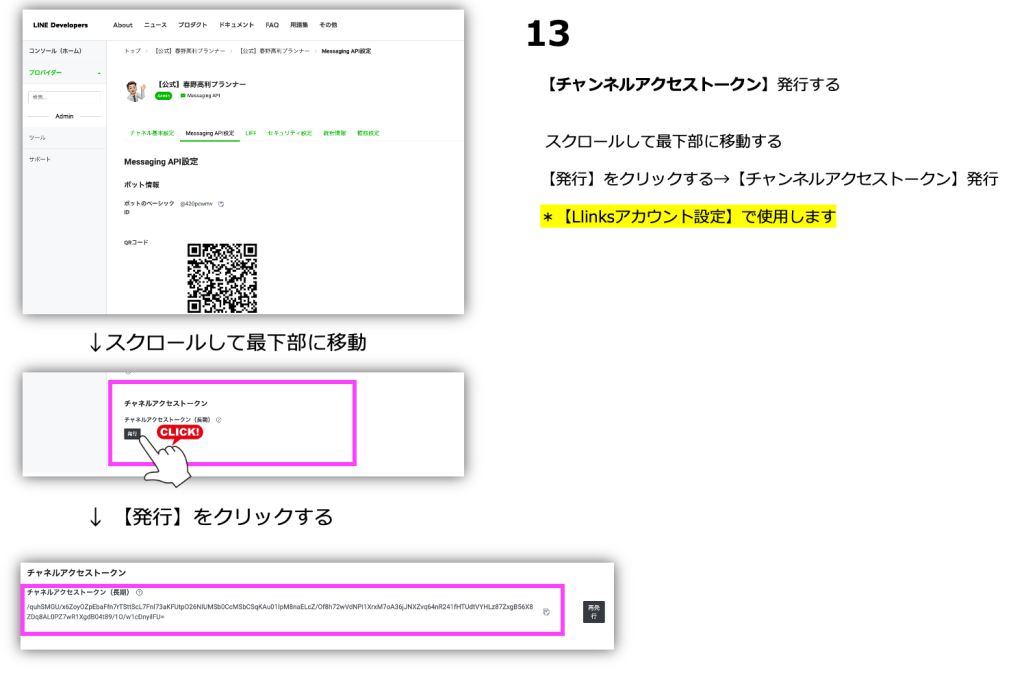This screenshot has width=1024, height=690.
Task: Open the プロダクト menu item
Action: click(193, 25)
